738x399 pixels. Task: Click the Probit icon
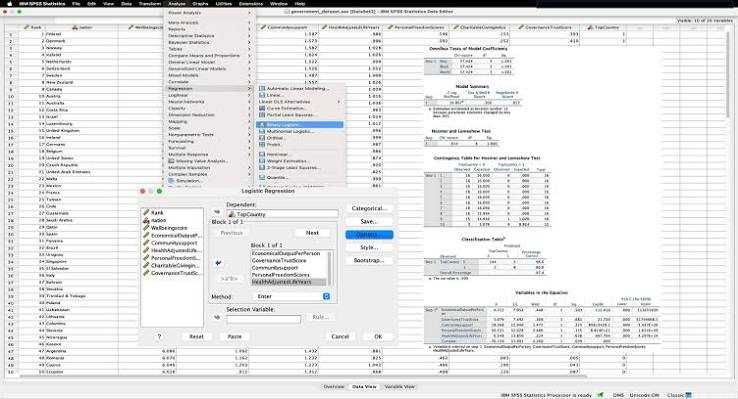click(x=262, y=144)
